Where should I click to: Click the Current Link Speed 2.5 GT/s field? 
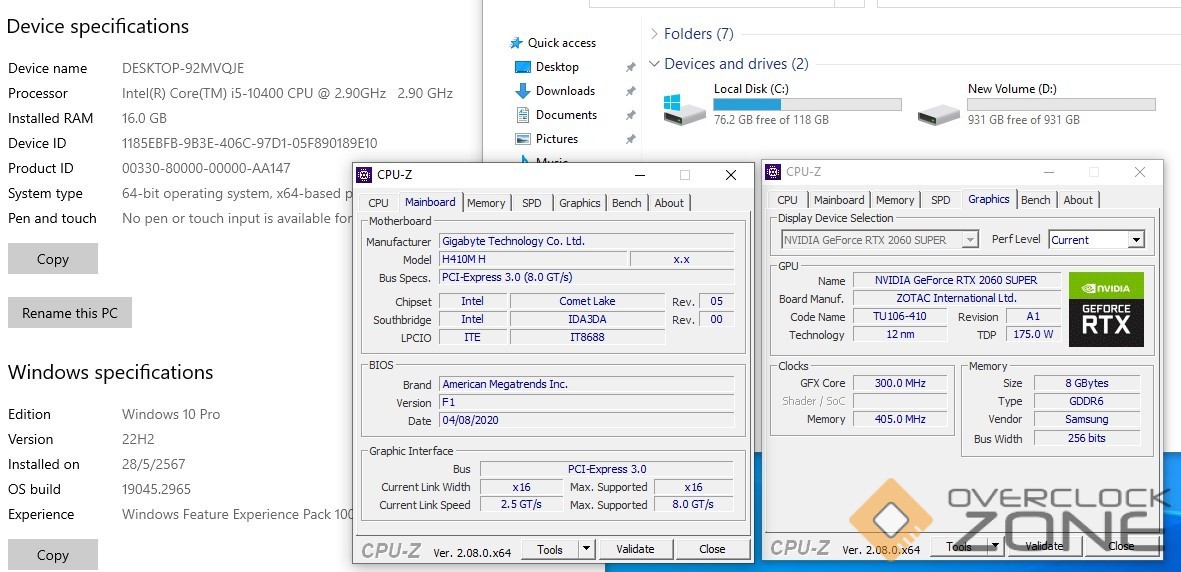coord(521,504)
